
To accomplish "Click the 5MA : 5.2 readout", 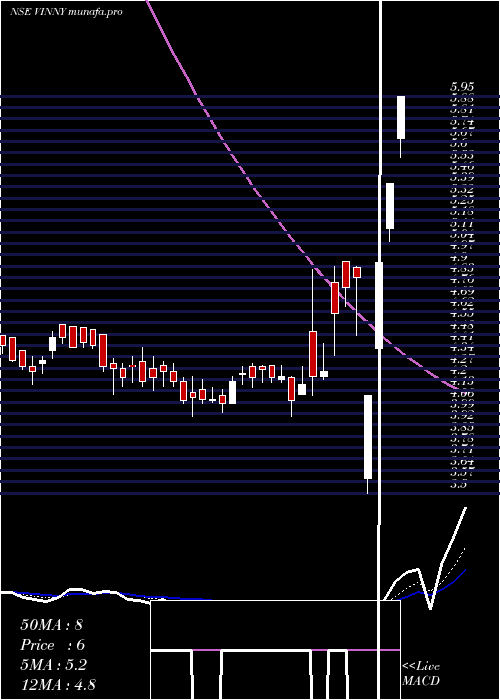I will [x=53, y=665].
